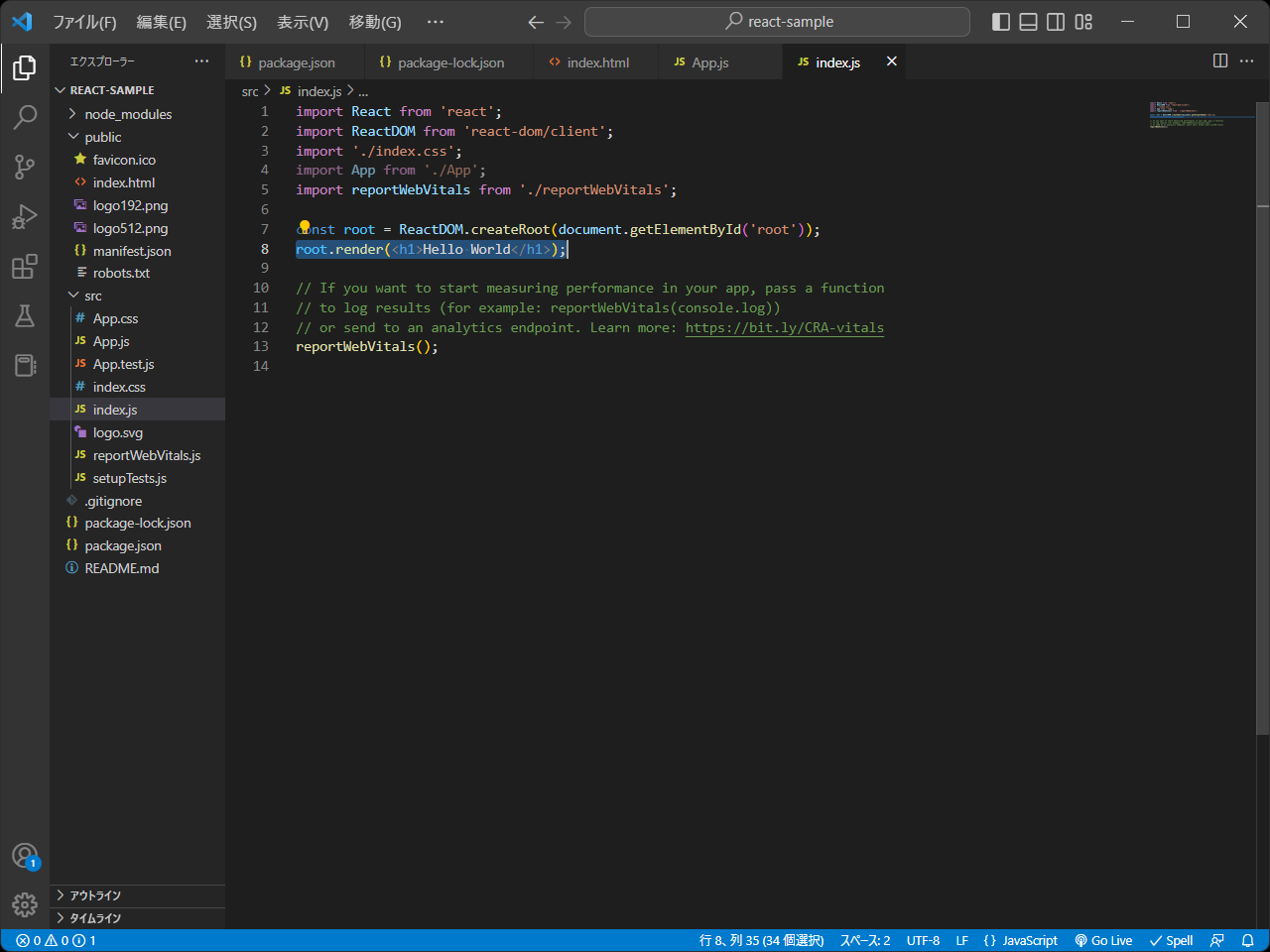Open the Explorer view in activity bar
The width and height of the screenshot is (1270, 952).
[25, 67]
